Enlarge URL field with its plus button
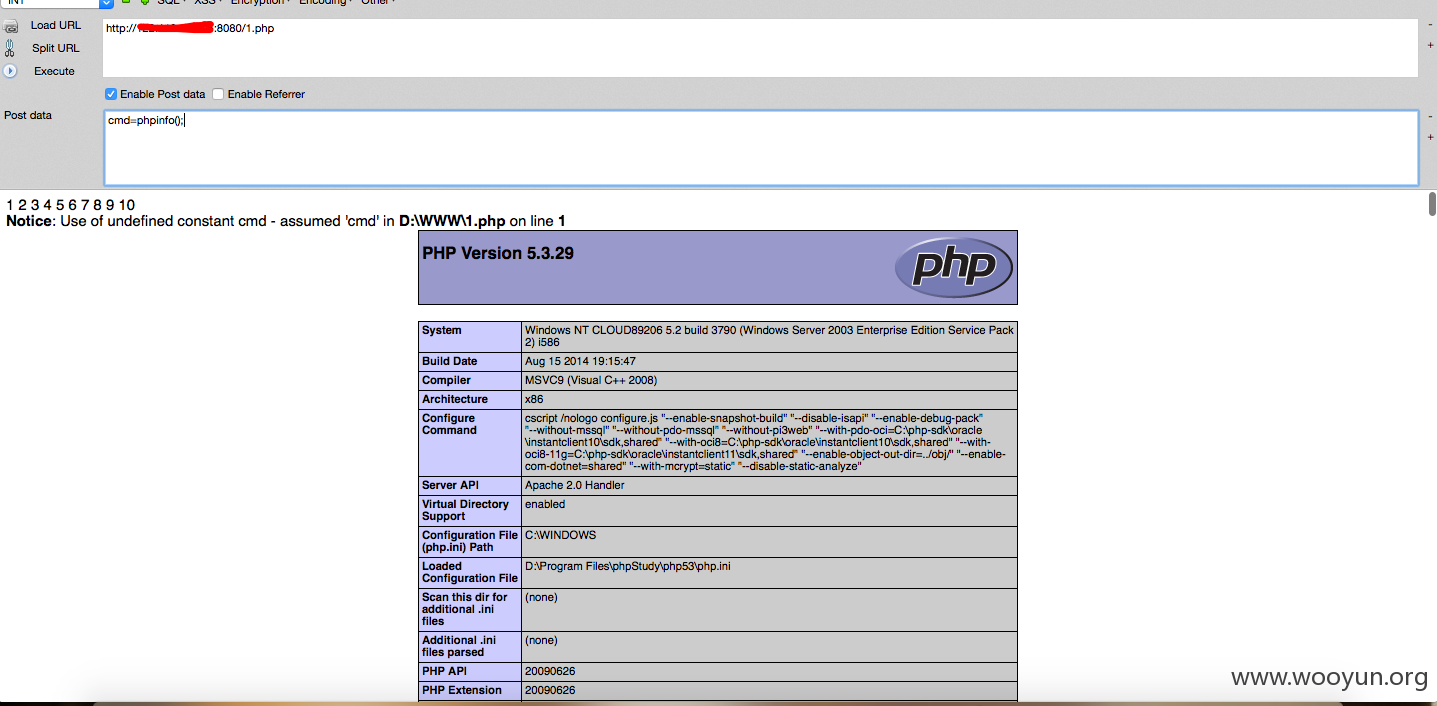The image size is (1437, 706). click(1430, 45)
